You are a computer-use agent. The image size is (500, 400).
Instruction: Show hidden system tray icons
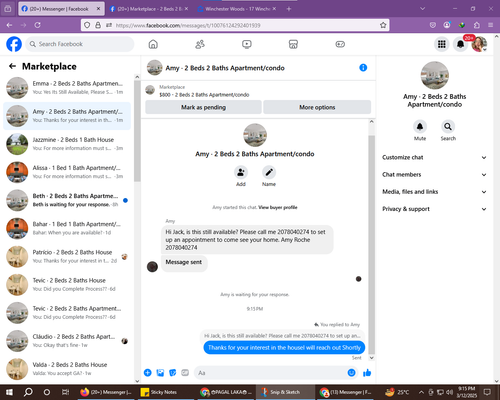tap(421, 392)
